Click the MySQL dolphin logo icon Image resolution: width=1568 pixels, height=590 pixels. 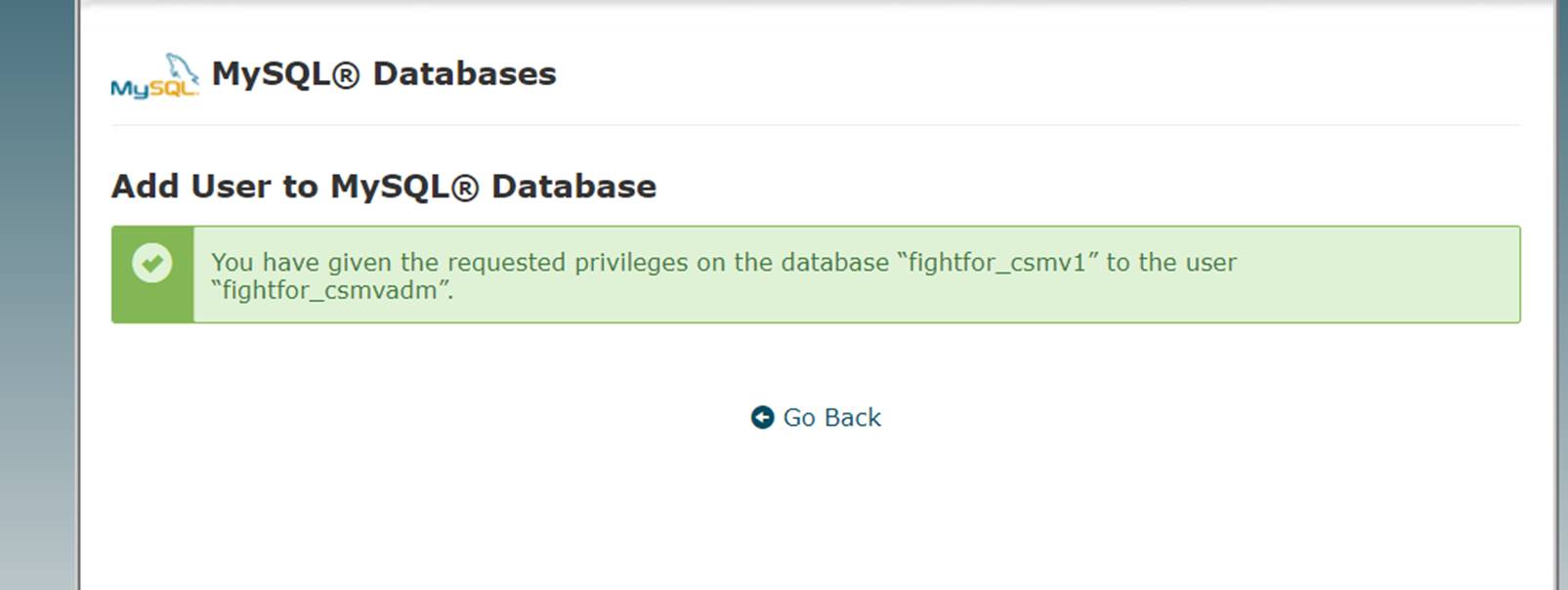pos(155,75)
